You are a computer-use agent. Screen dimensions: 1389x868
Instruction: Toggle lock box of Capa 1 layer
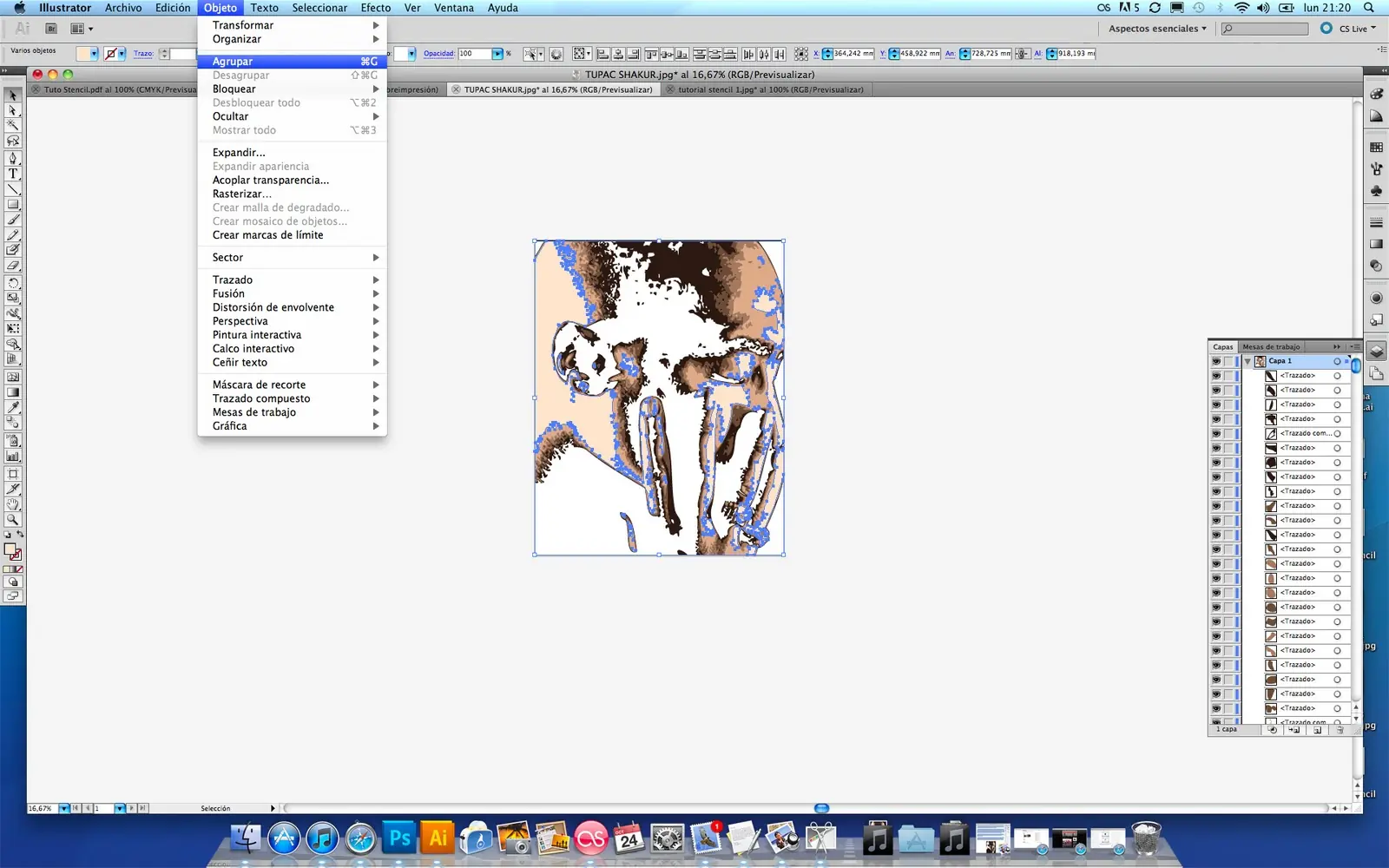tap(1228, 361)
